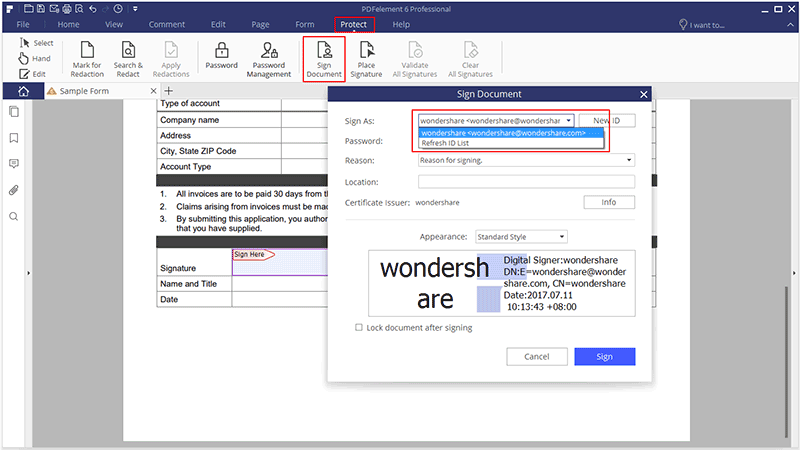Viewport: 800px width, 450px height.
Task: Choose Refresh ID List option
Action: click(x=511, y=143)
